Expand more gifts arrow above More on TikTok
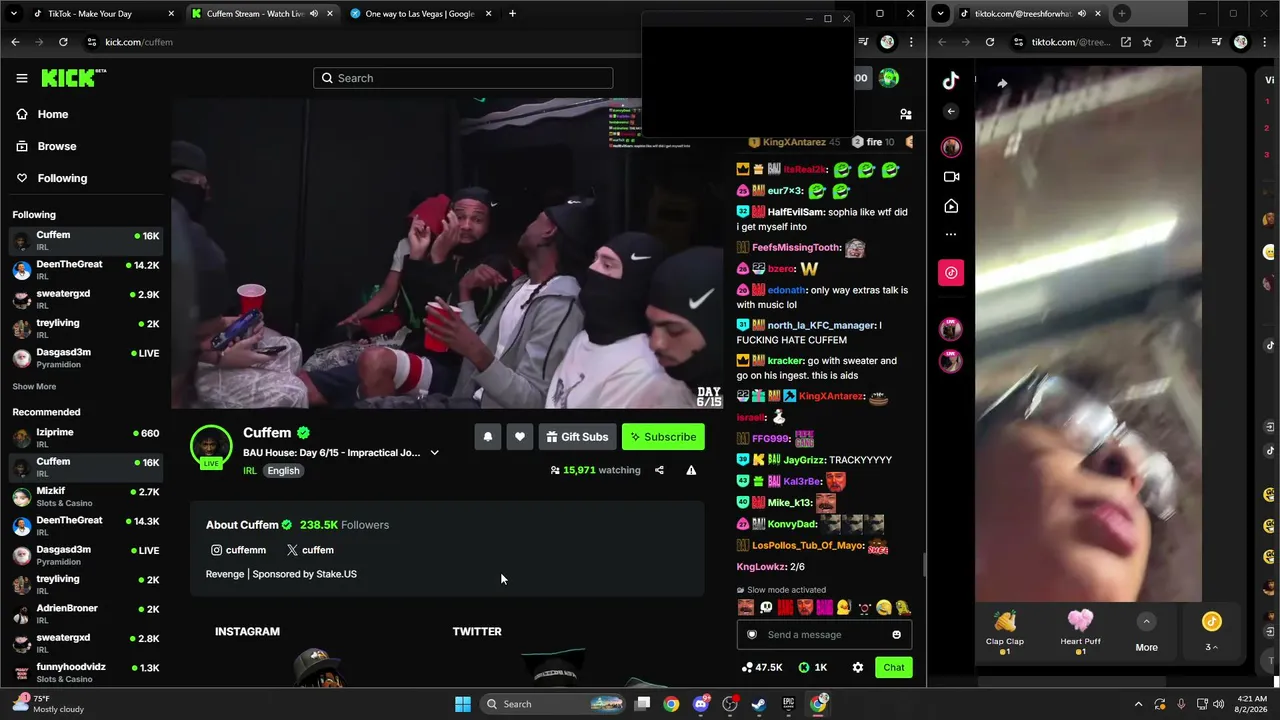The height and width of the screenshot is (720, 1280). [x=1146, y=622]
